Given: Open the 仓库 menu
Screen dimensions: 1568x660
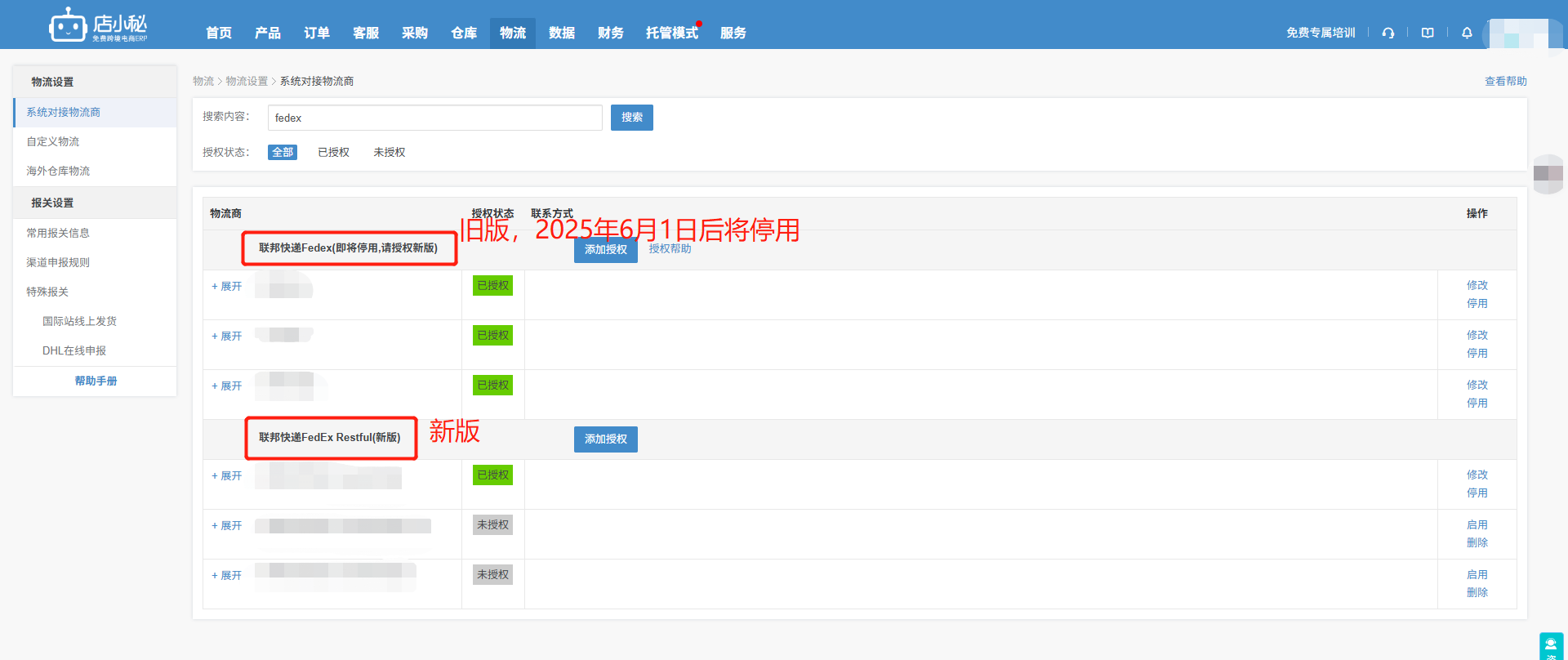Looking at the screenshot, I should (x=464, y=33).
